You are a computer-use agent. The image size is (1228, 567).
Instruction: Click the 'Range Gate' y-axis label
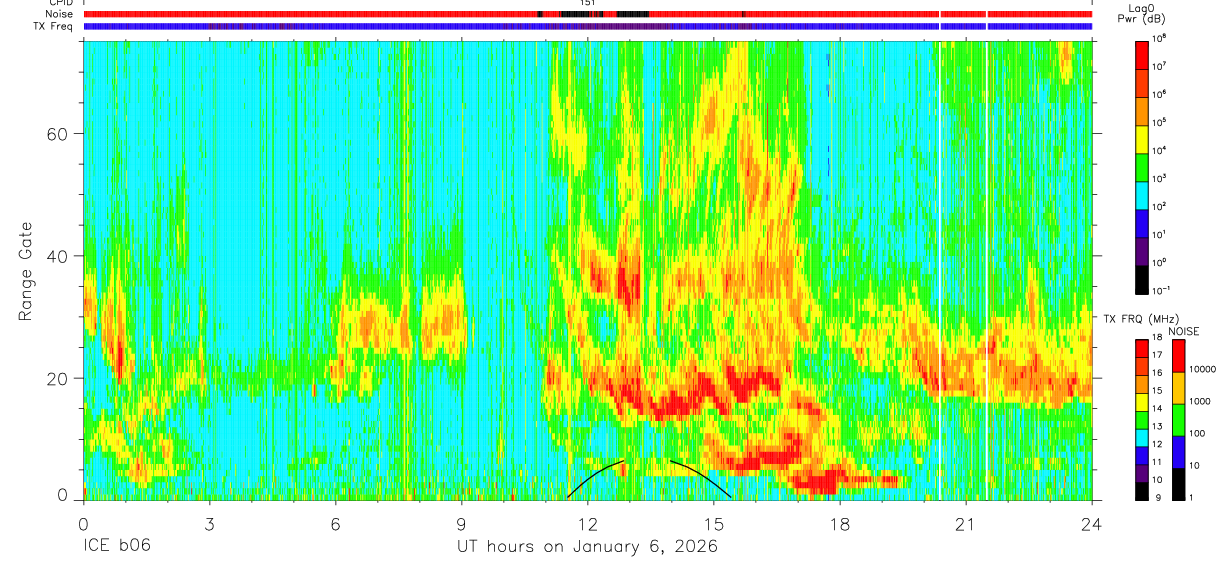(x=24, y=272)
